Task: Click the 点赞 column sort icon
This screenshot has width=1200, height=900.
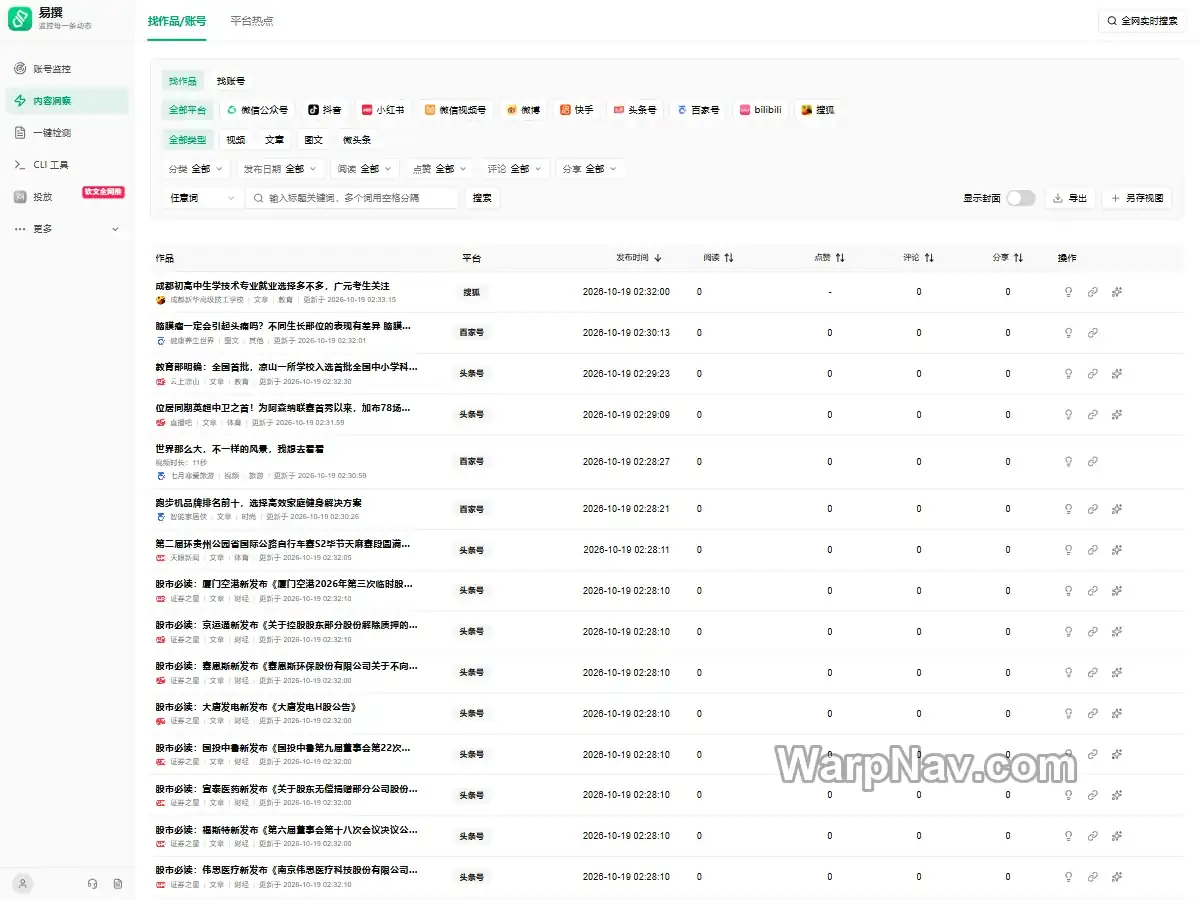Action: 840,258
